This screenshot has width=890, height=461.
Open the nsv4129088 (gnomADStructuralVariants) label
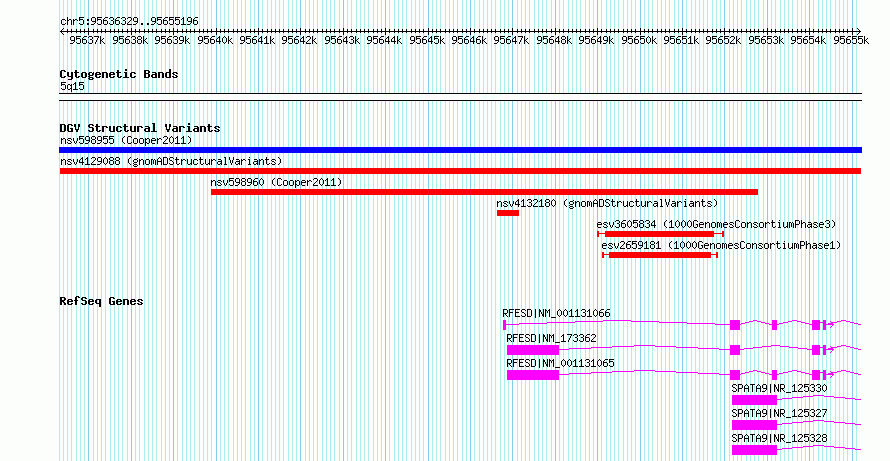171,161
